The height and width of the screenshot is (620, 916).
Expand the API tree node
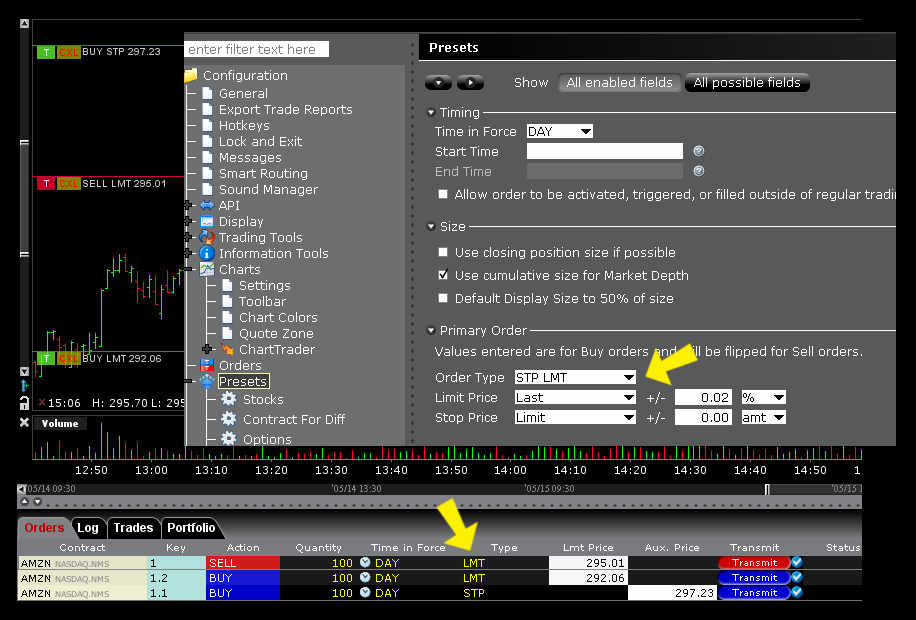pyautogui.click(x=188, y=205)
